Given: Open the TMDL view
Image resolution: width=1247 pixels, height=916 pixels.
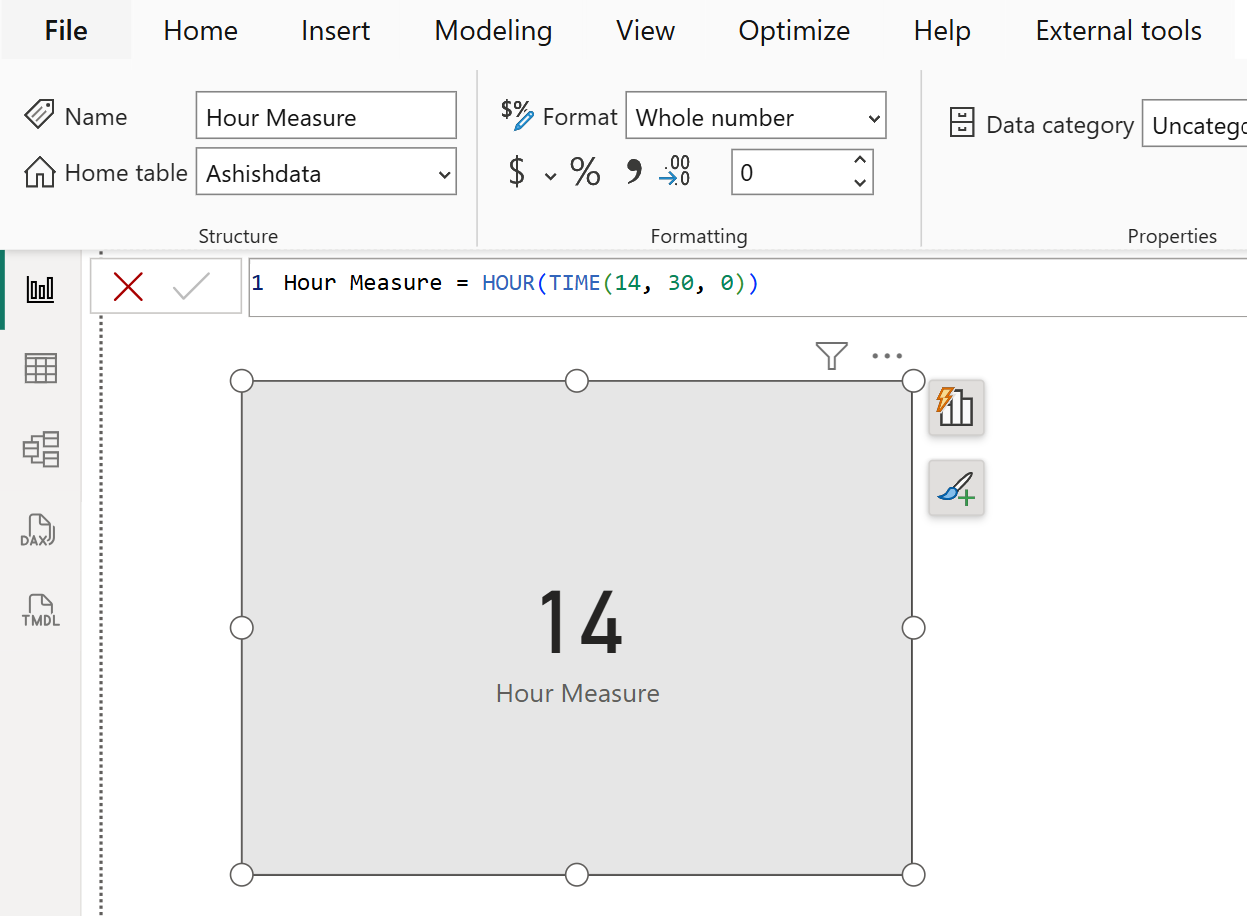Looking at the screenshot, I should click(x=40, y=610).
